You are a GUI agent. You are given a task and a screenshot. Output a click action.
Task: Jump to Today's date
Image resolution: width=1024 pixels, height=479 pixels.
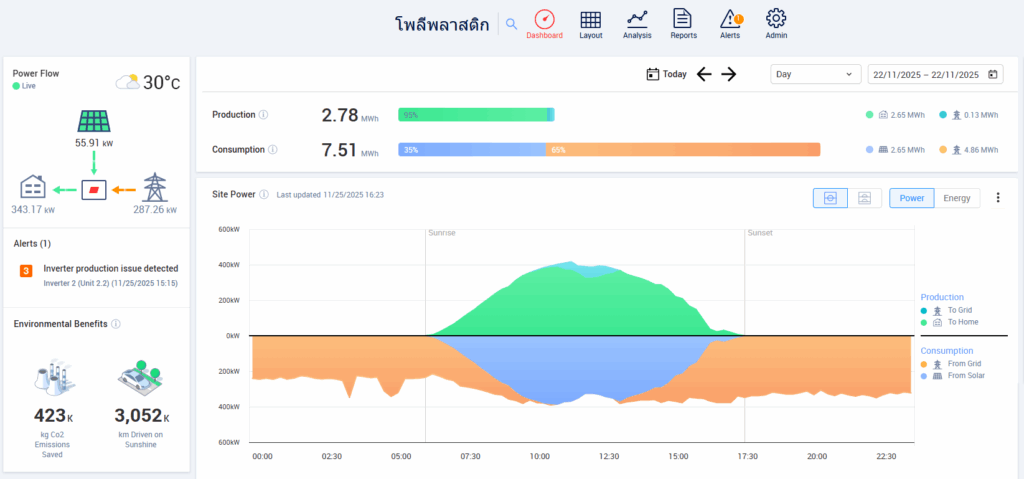tap(665, 74)
